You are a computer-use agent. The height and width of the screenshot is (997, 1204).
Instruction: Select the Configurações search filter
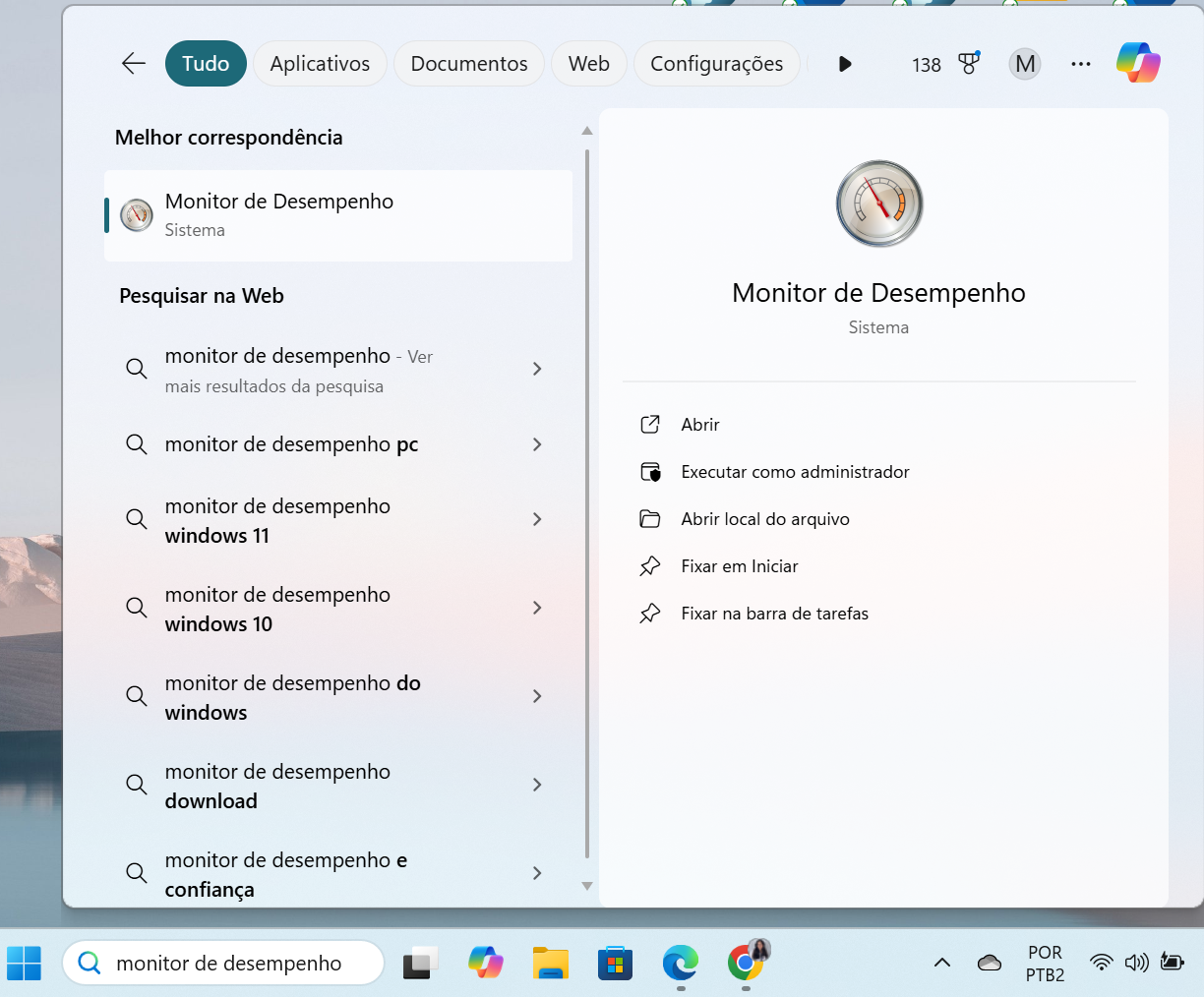(x=716, y=63)
